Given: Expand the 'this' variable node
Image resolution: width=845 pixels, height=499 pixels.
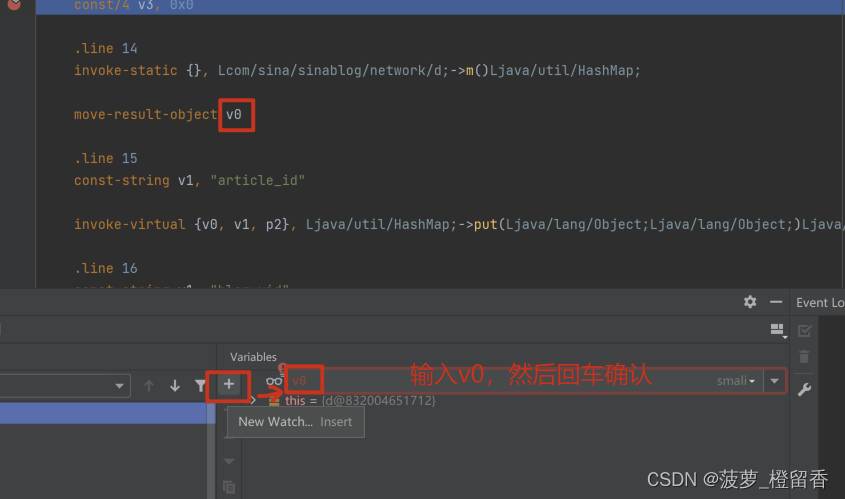Looking at the screenshot, I should (x=253, y=400).
